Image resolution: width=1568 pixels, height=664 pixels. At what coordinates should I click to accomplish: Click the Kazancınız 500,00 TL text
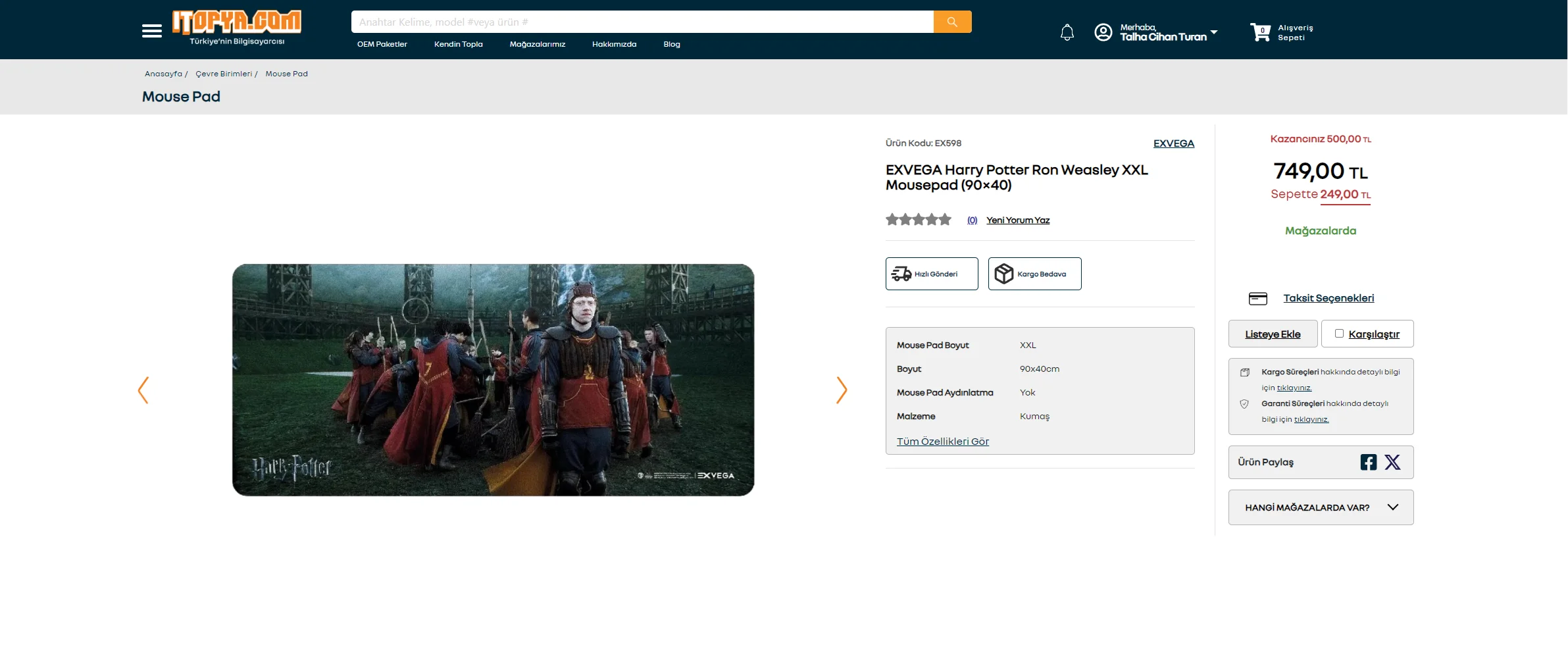click(x=1321, y=140)
